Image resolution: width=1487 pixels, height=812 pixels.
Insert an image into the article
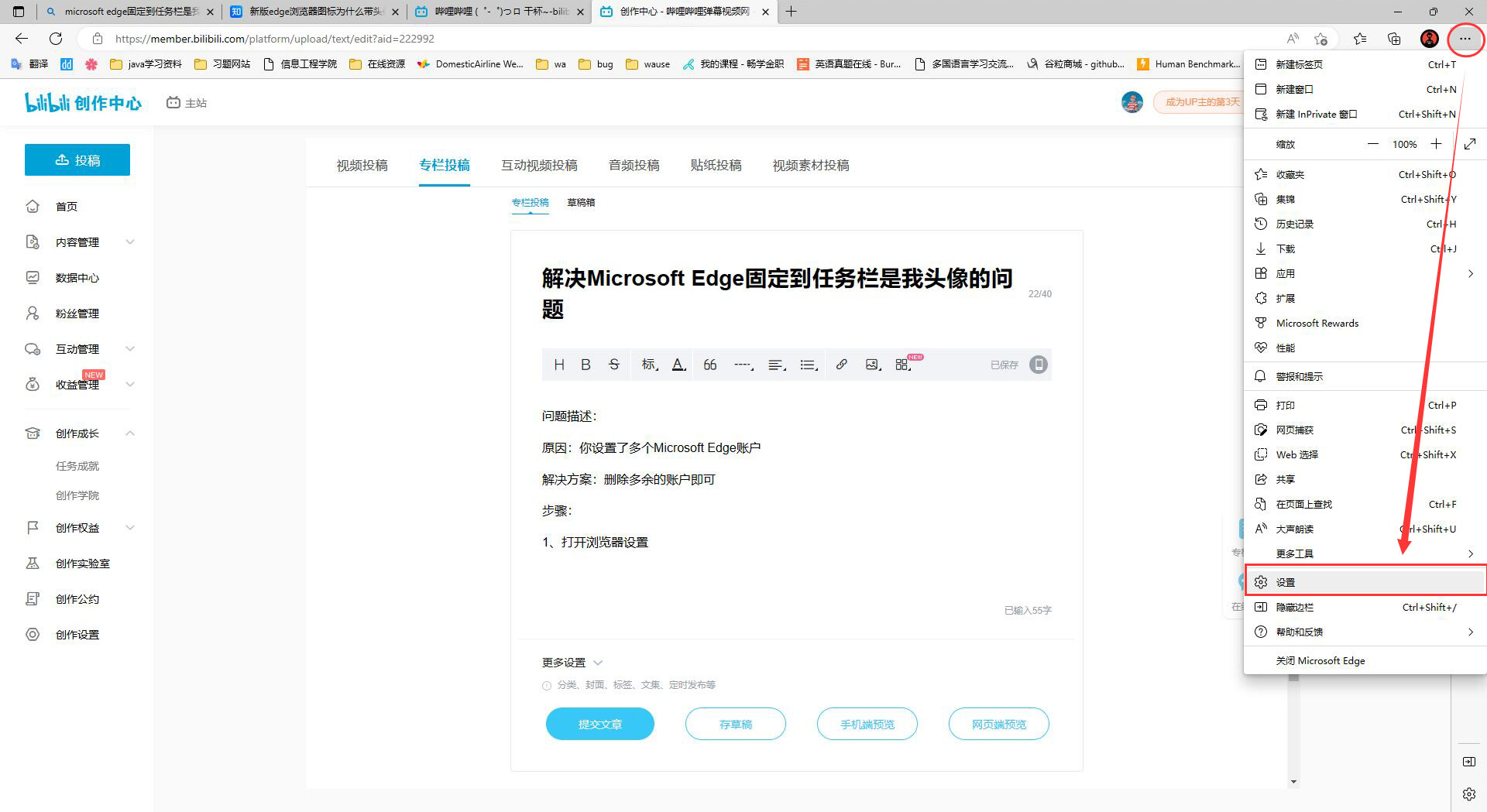coord(873,365)
